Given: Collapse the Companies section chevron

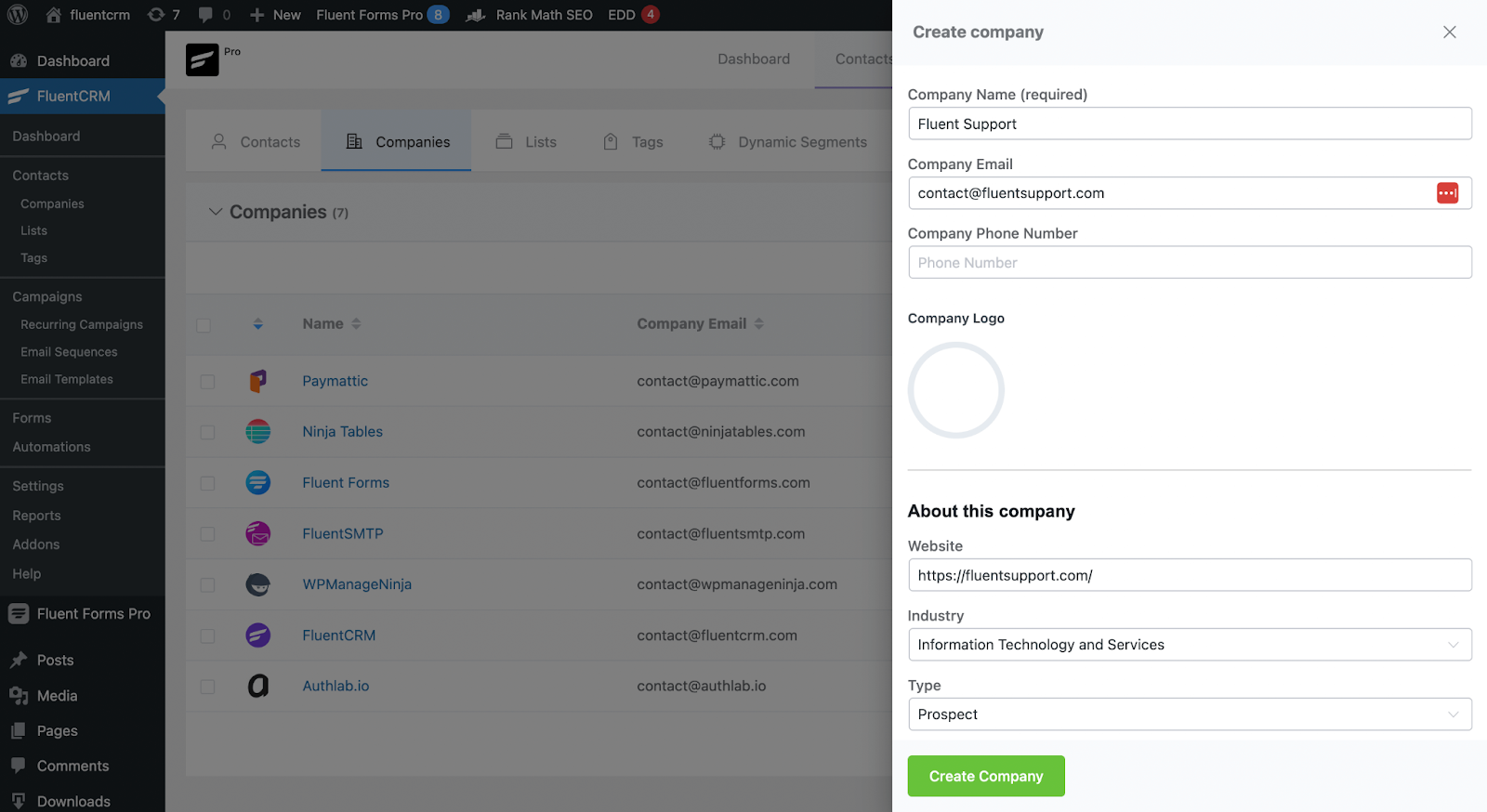Looking at the screenshot, I should 216,212.
